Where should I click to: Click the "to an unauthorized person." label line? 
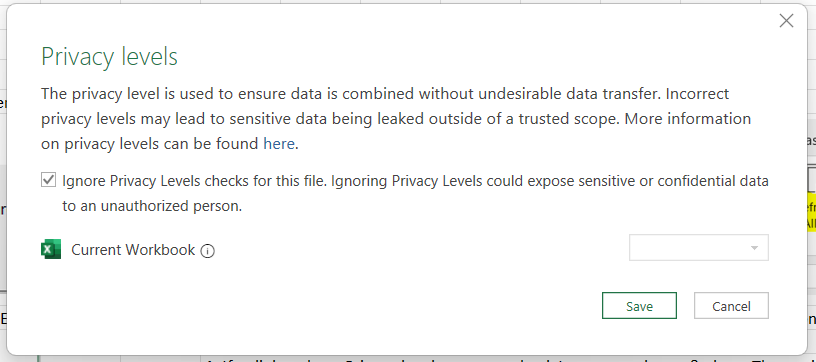click(x=152, y=206)
